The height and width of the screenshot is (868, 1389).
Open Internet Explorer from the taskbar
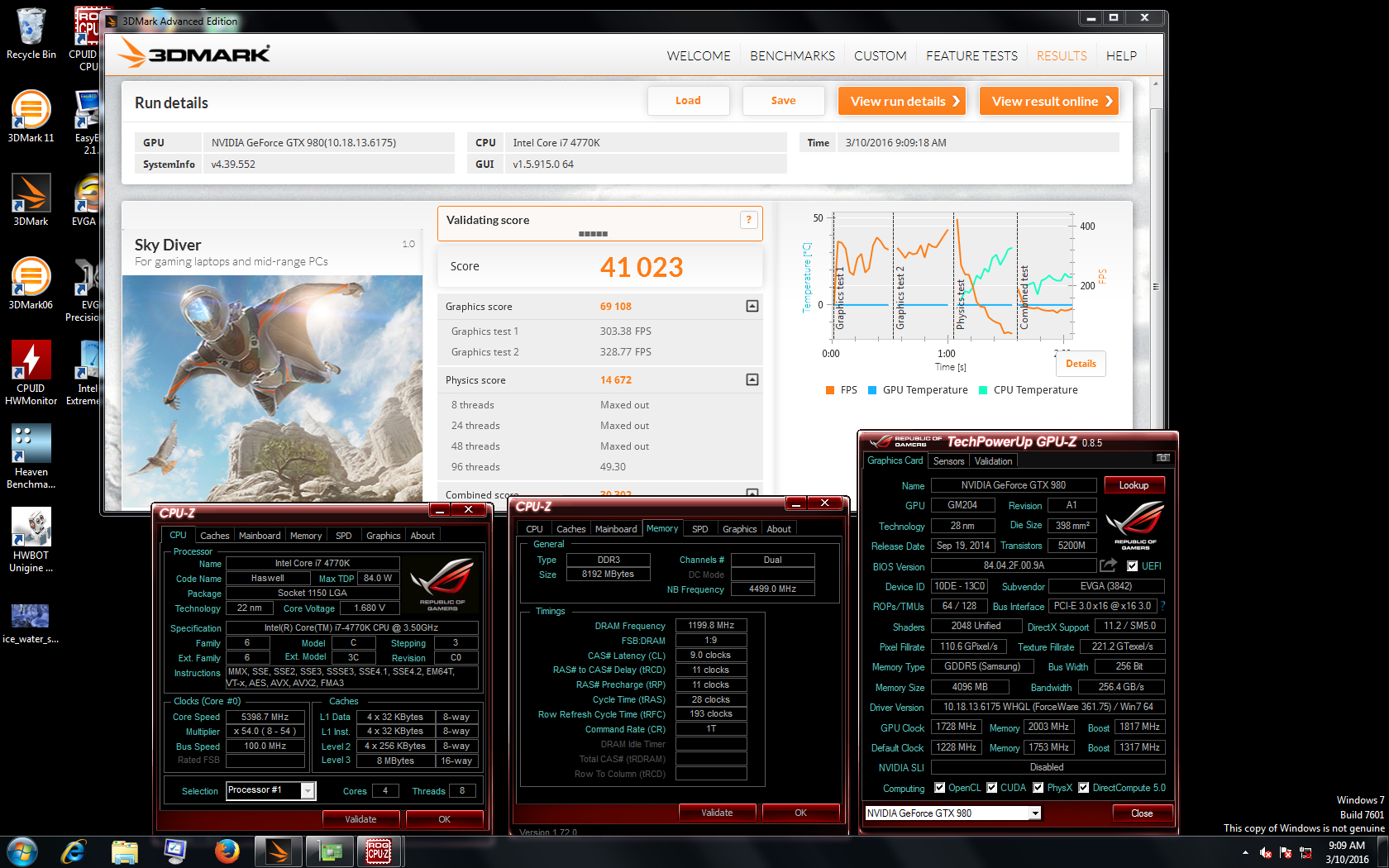coord(74,851)
